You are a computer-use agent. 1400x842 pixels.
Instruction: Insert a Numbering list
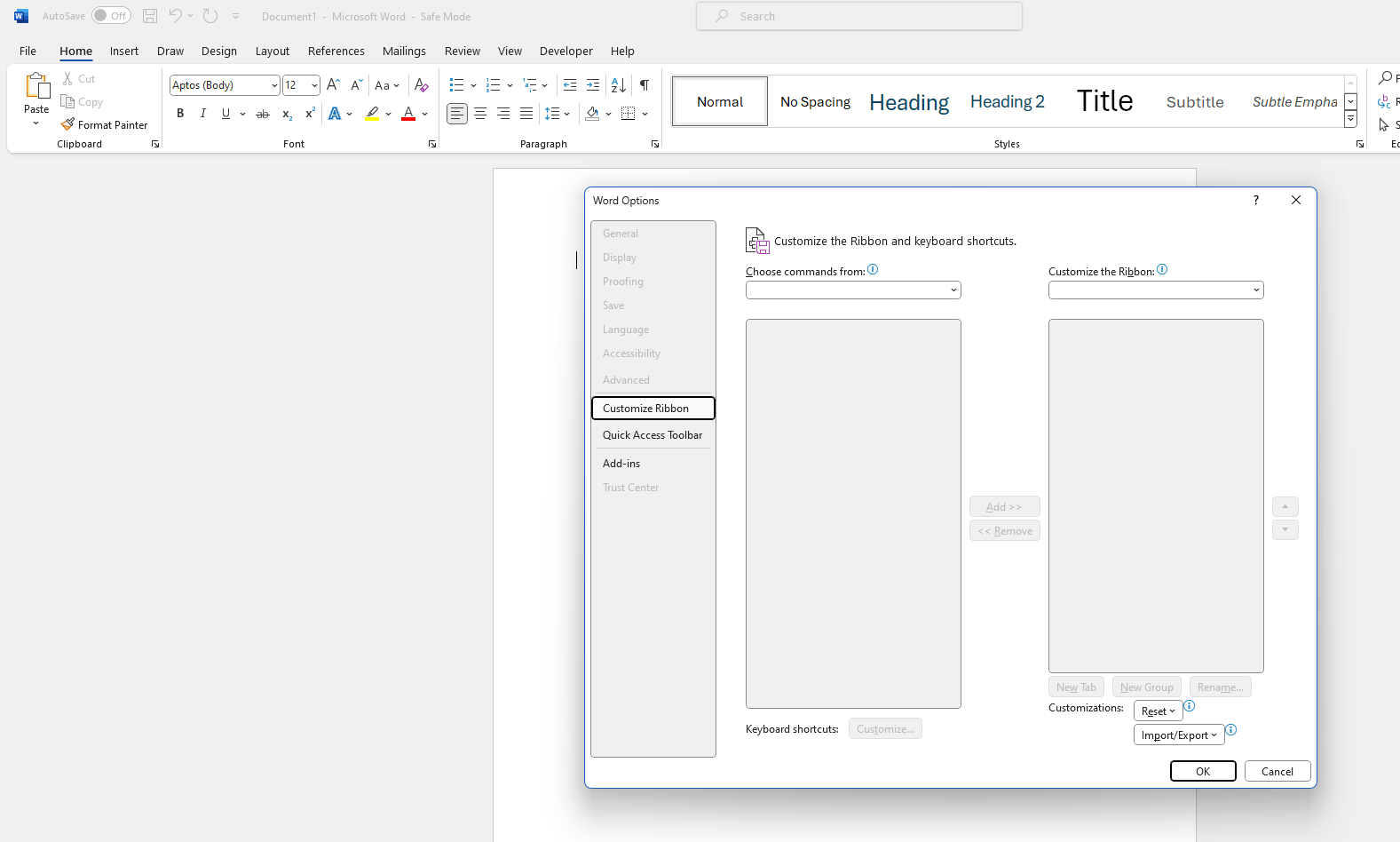(494, 85)
